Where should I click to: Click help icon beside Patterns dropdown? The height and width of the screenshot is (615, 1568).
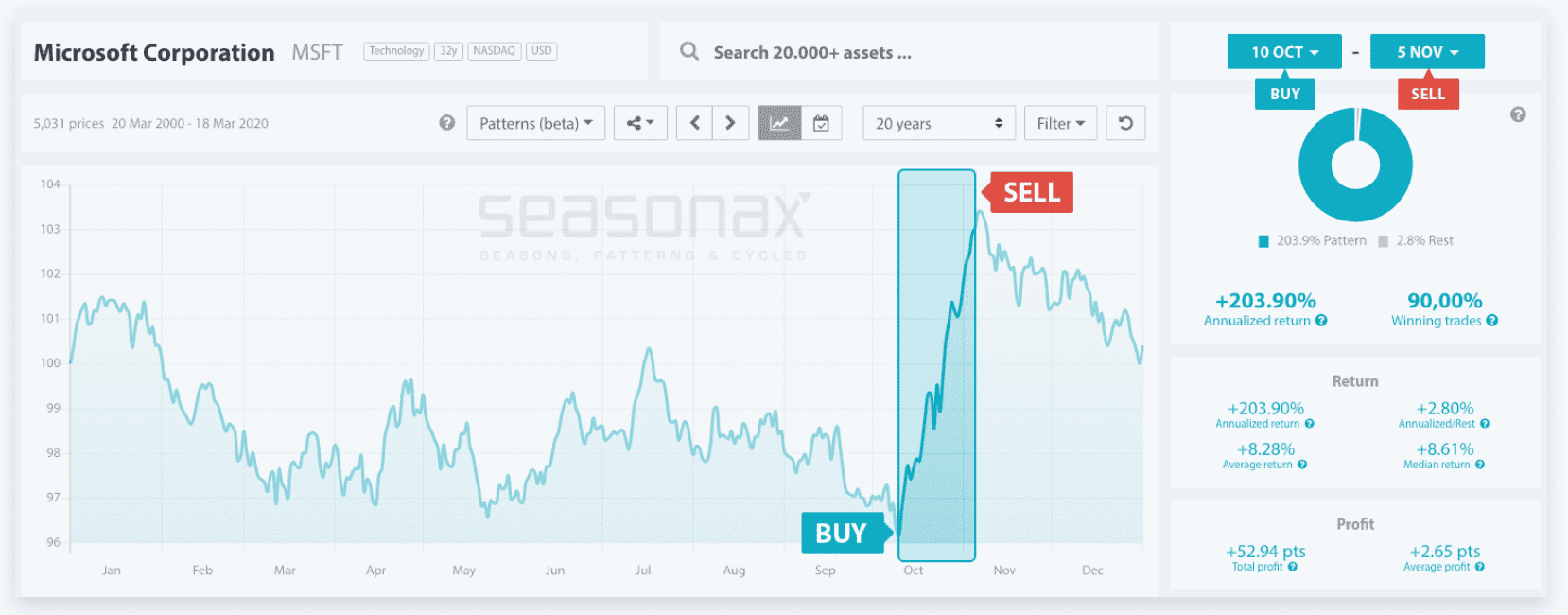pos(447,123)
